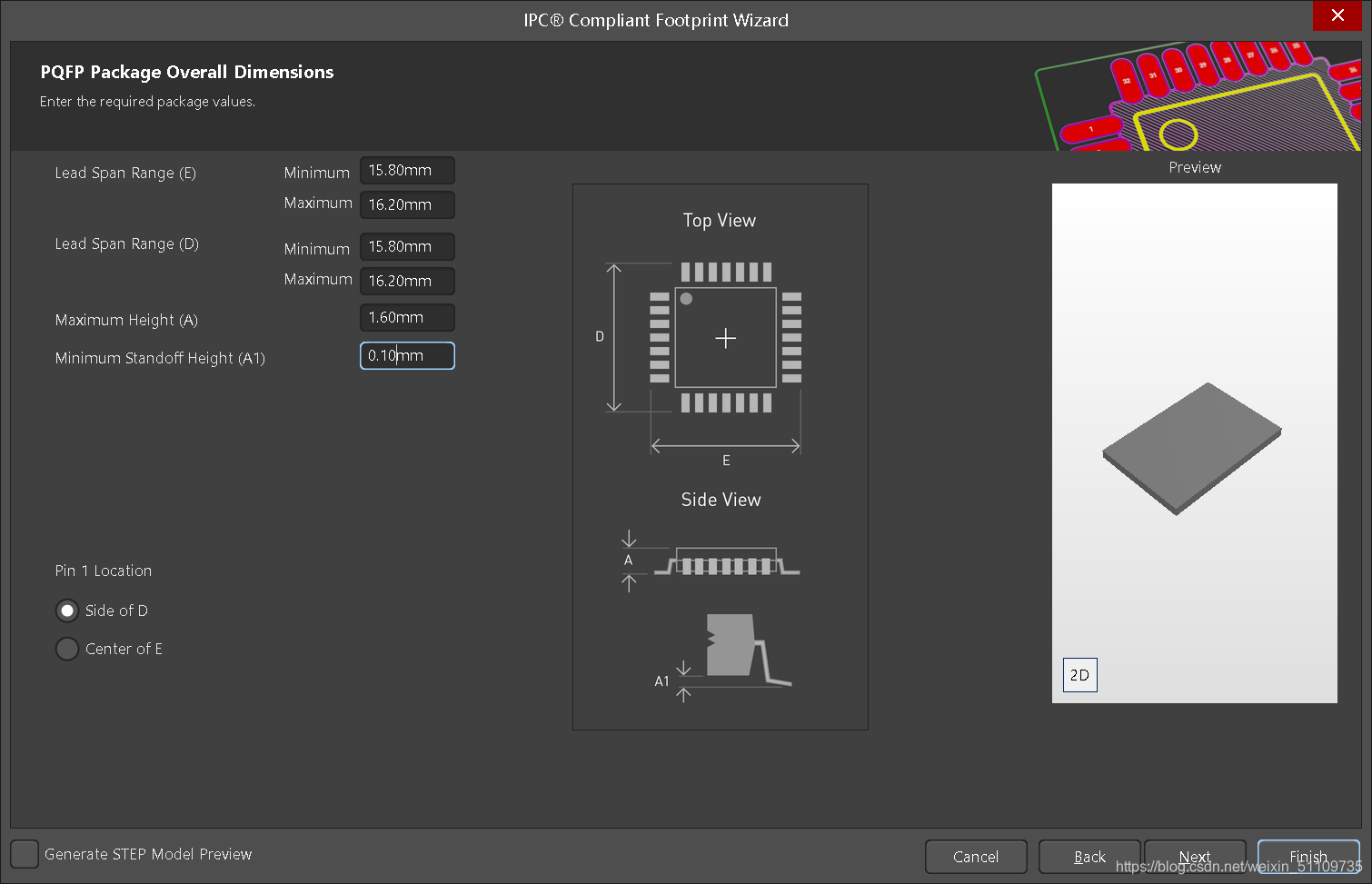Click the 3D package model in Preview

coord(1192,448)
